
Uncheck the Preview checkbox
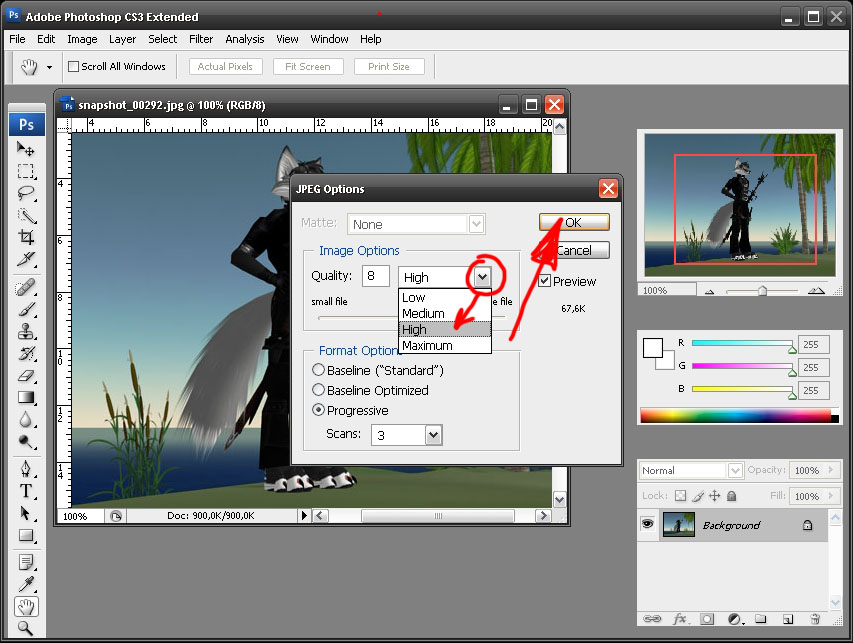click(545, 282)
